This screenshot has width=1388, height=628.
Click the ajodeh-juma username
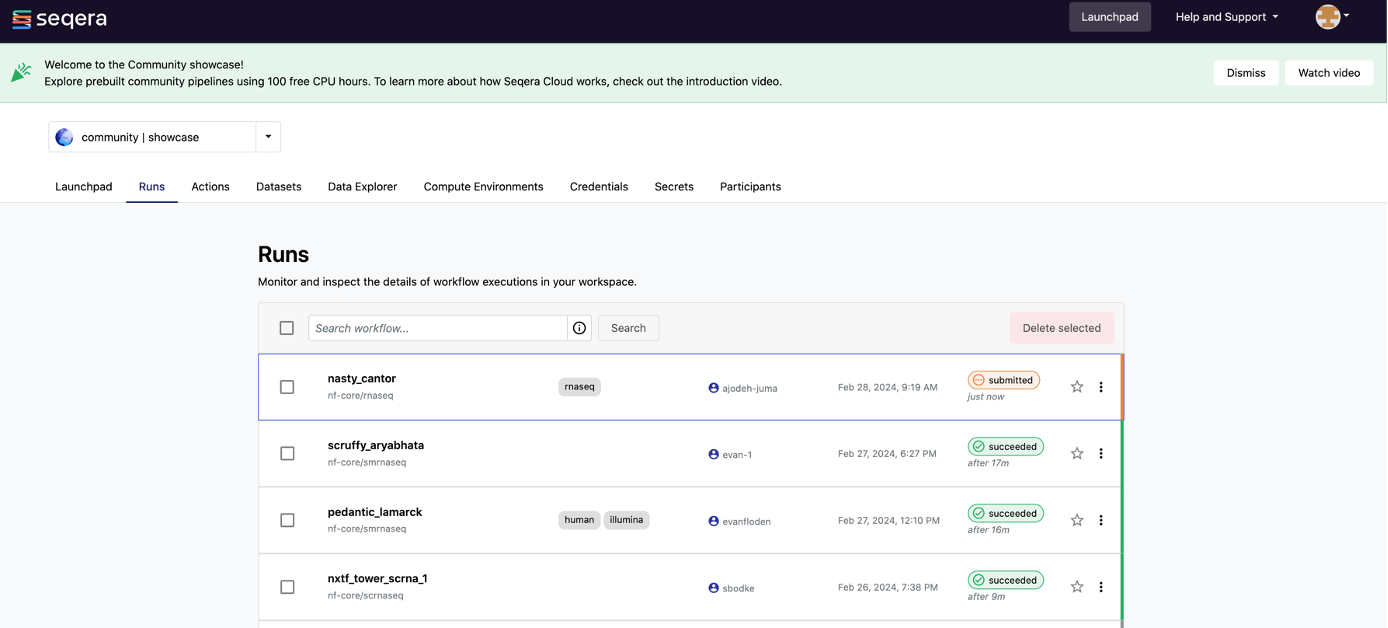[x=750, y=388]
